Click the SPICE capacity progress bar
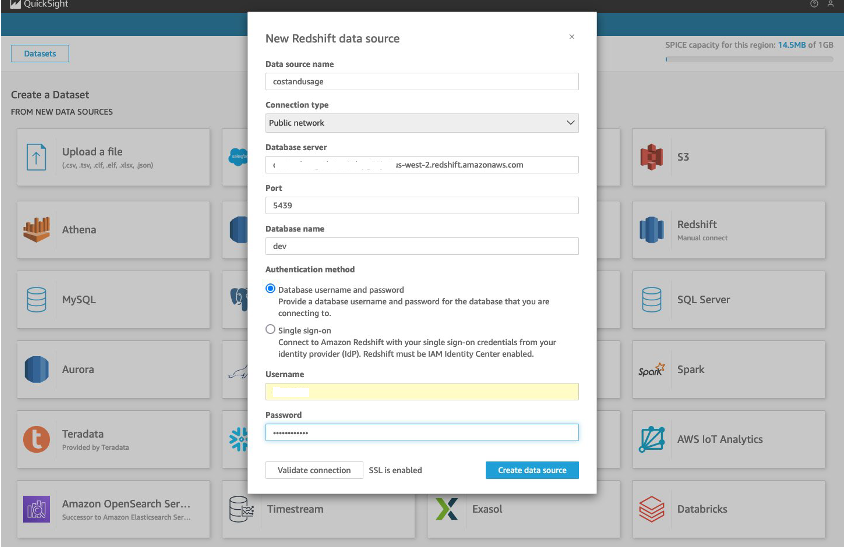 pos(749,59)
